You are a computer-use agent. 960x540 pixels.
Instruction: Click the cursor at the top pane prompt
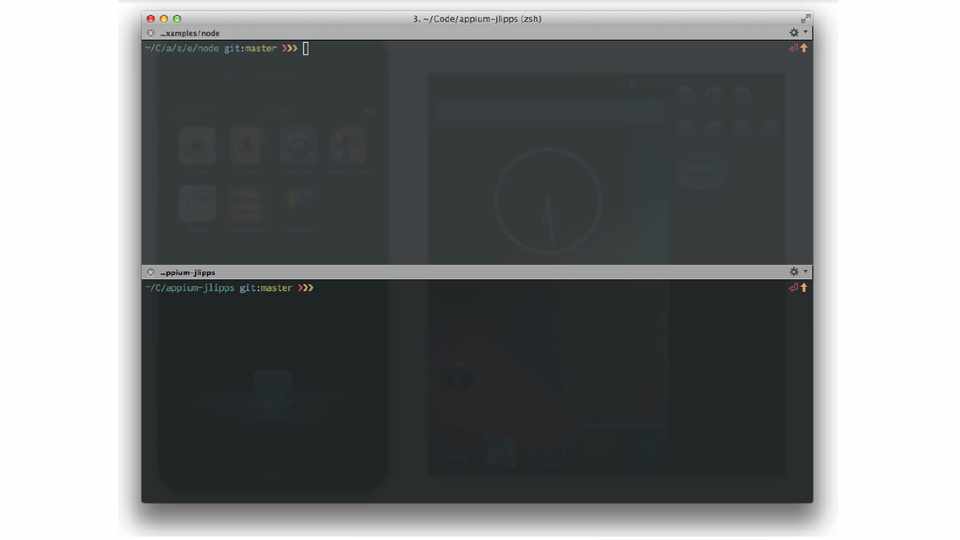[306, 48]
